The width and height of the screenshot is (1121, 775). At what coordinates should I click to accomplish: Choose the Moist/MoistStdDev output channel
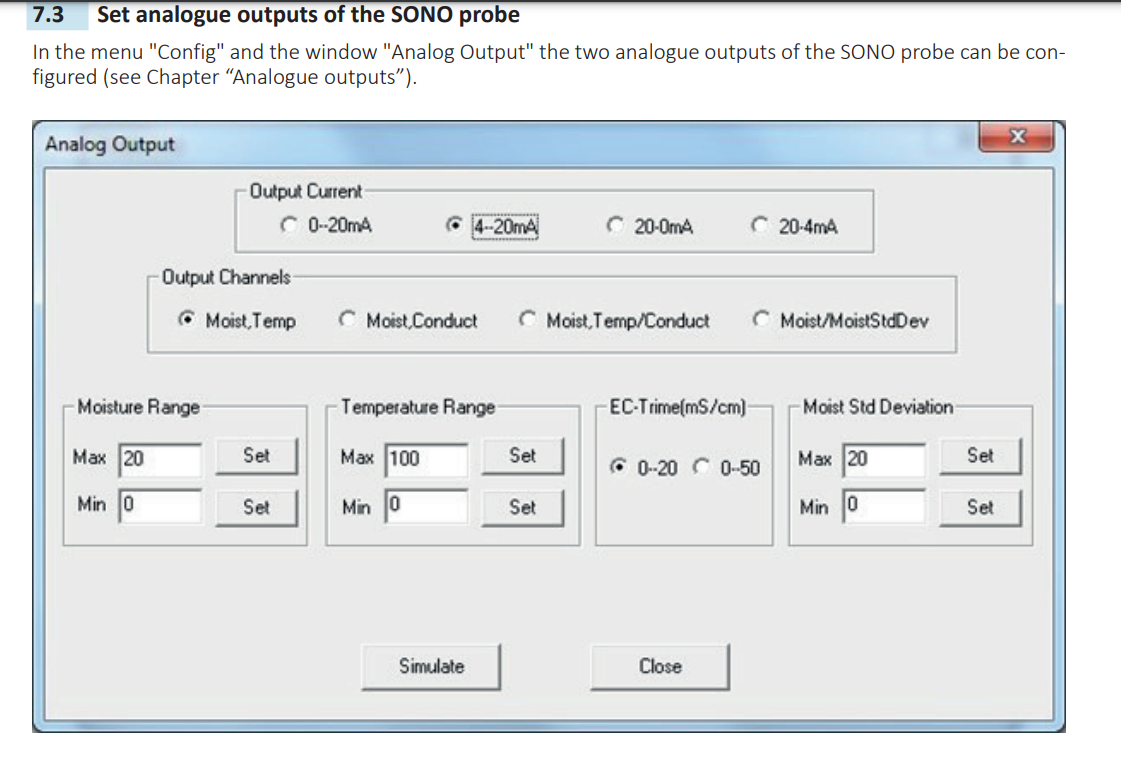tap(762, 321)
